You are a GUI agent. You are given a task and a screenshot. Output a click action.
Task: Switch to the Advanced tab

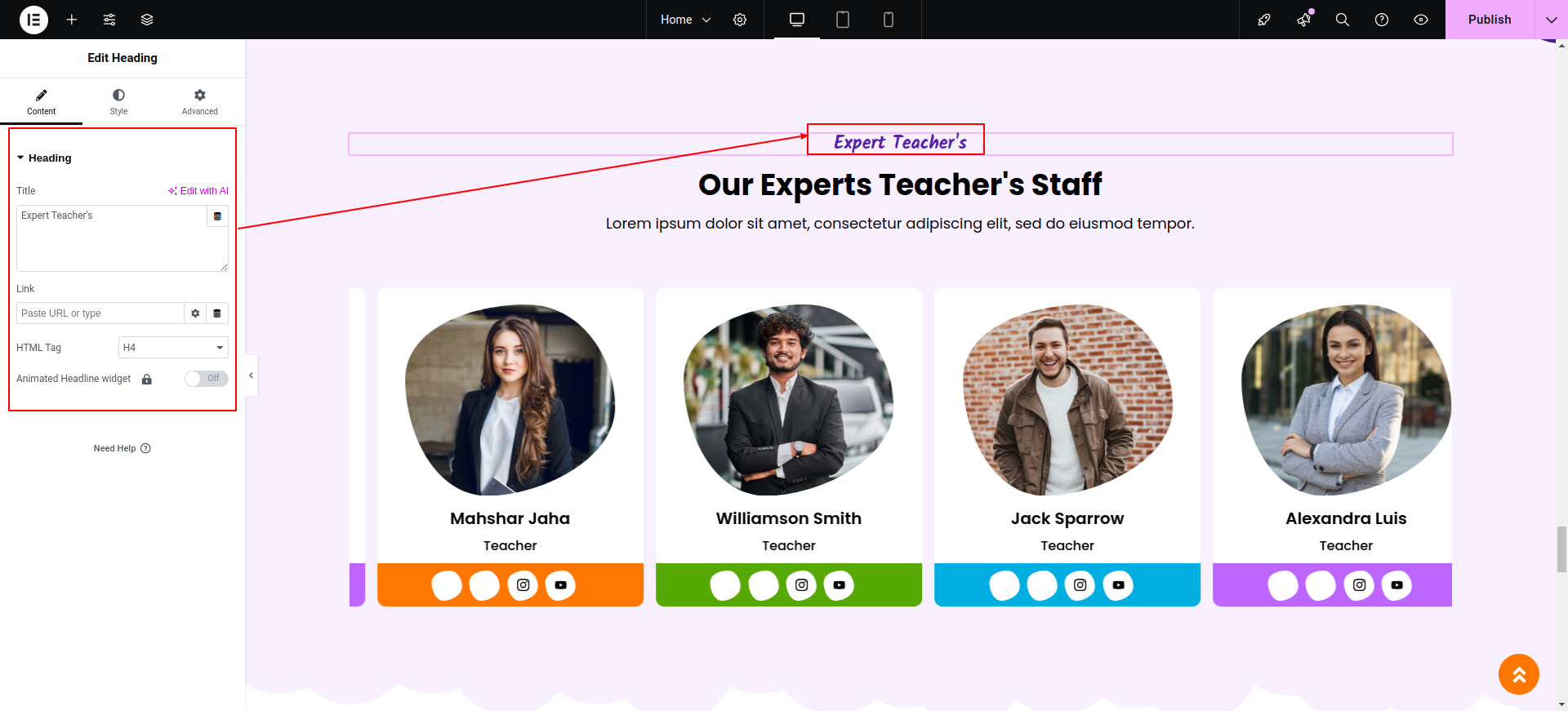[x=200, y=101]
